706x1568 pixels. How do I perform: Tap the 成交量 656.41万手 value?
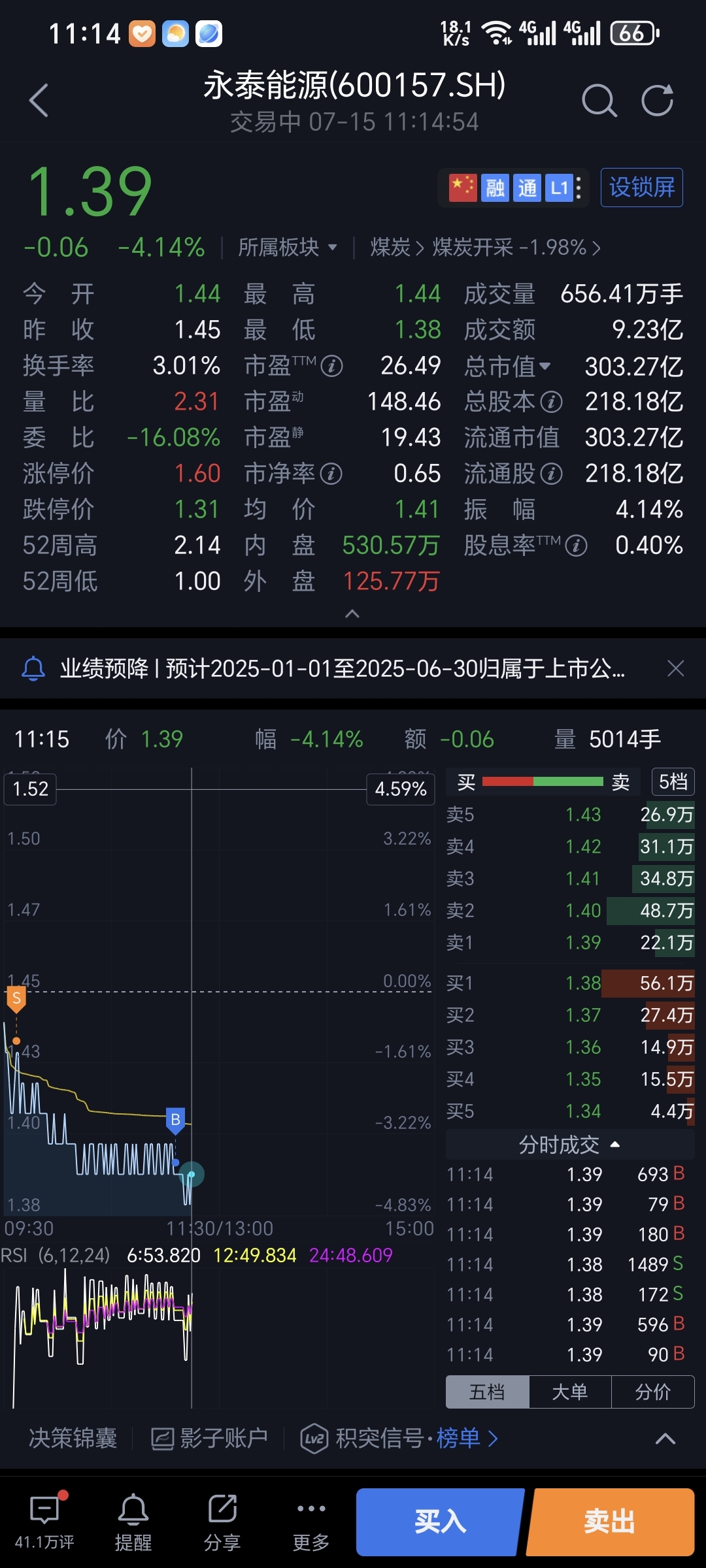pos(622,294)
